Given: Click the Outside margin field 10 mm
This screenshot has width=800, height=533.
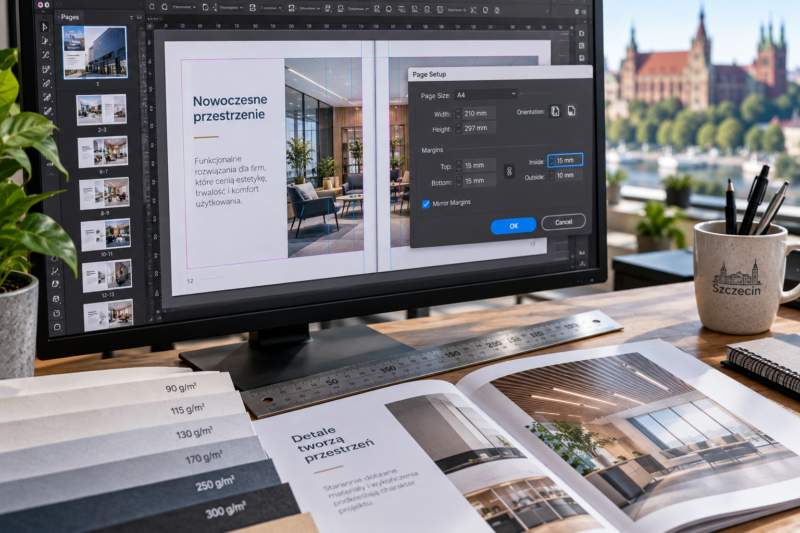Looking at the screenshot, I should [x=568, y=175].
